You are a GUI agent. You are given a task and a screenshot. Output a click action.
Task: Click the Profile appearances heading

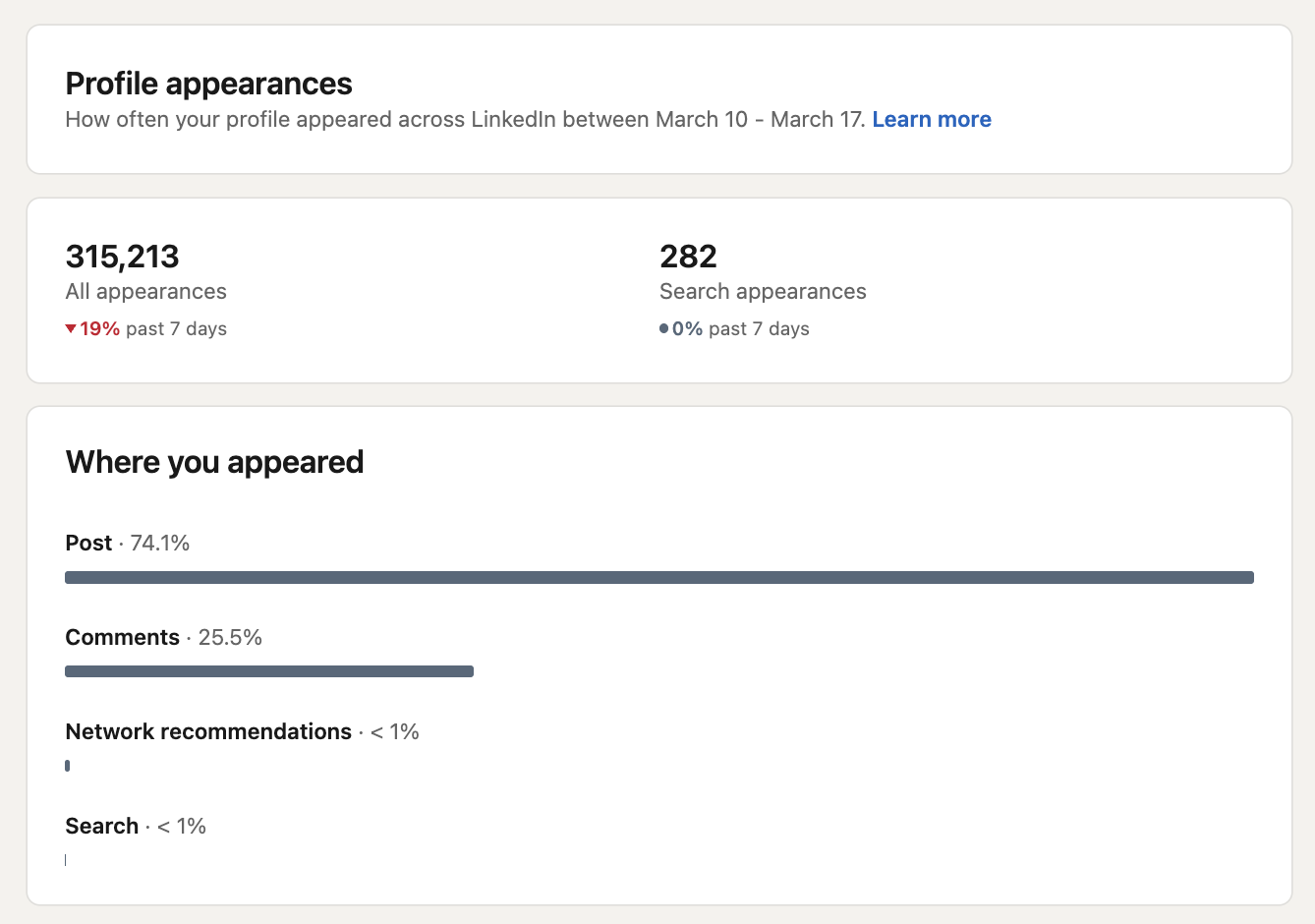pyautogui.click(x=208, y=84)
